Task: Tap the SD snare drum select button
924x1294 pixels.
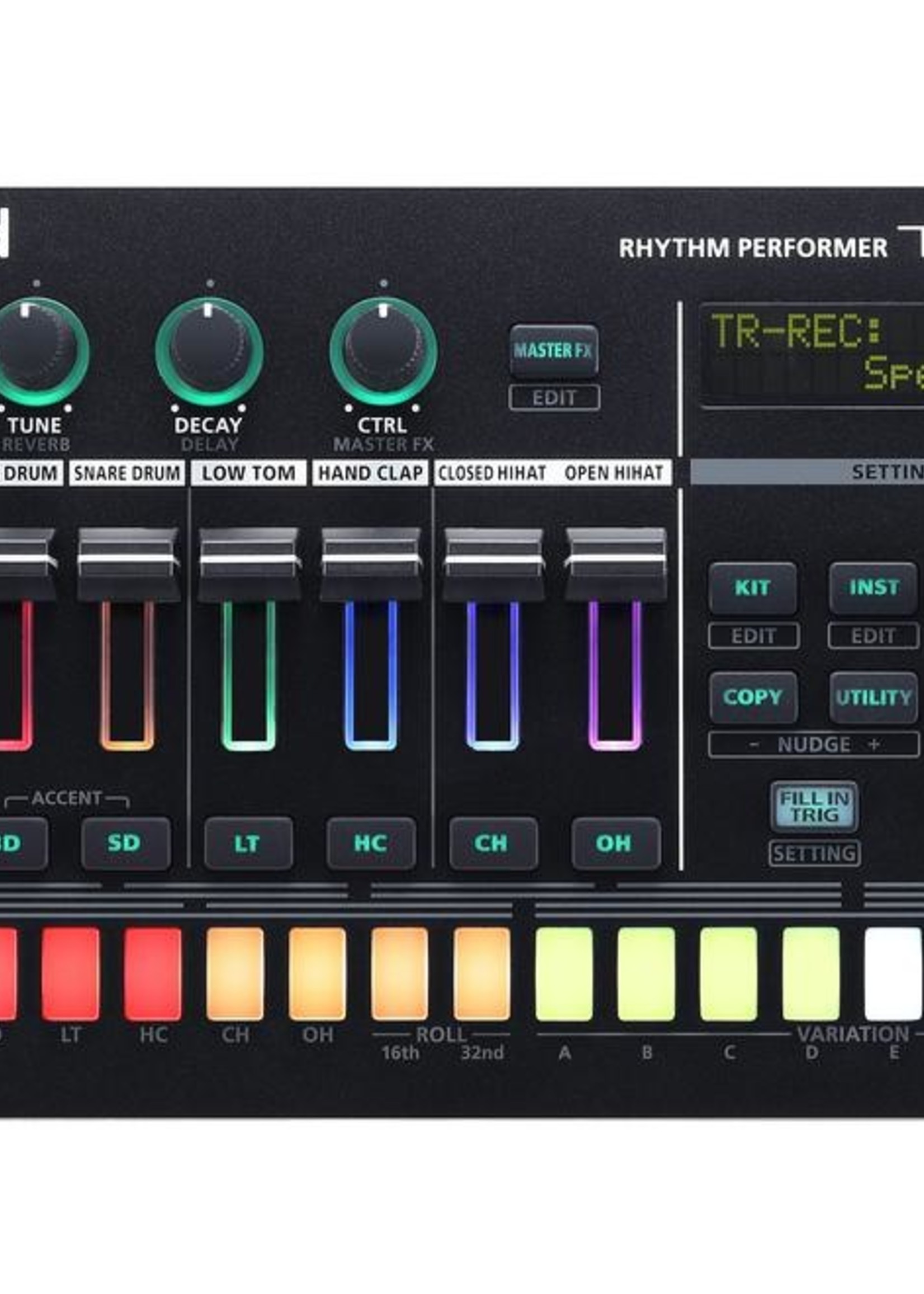Action: 126,844
